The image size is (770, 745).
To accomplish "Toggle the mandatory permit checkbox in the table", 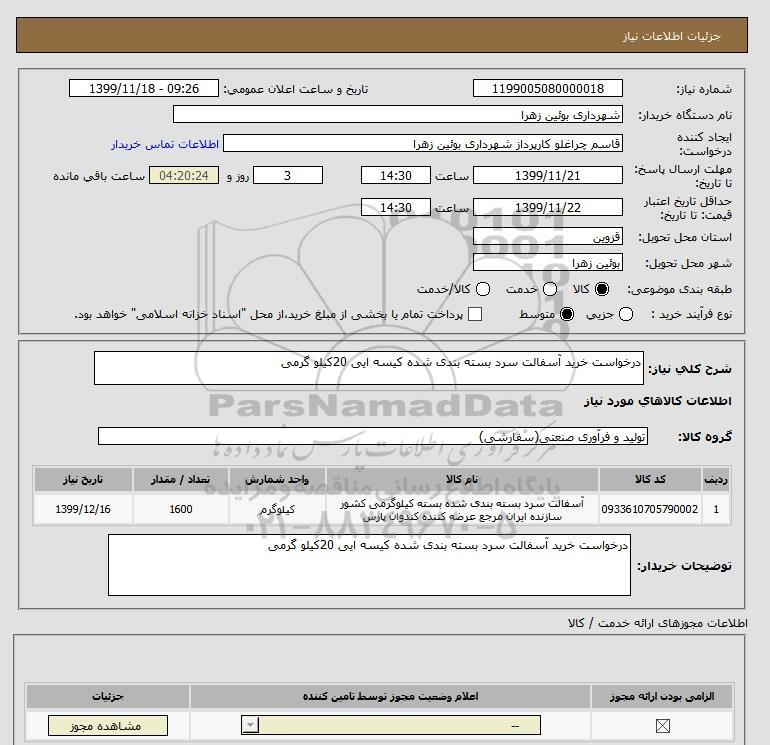I will point(662,725).
